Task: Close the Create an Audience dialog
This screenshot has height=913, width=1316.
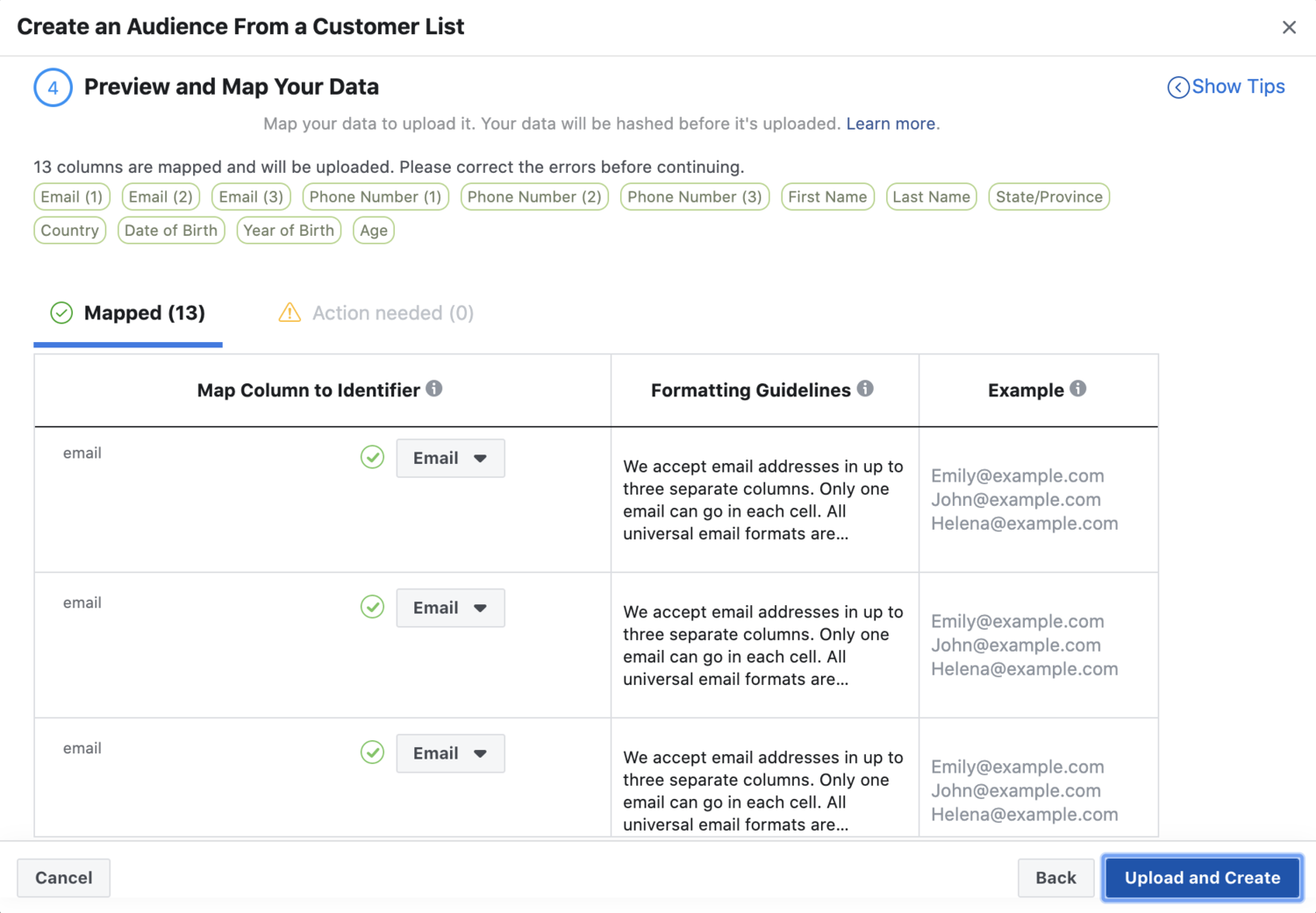Action: pyautogui.click(x=1289, y=27)
